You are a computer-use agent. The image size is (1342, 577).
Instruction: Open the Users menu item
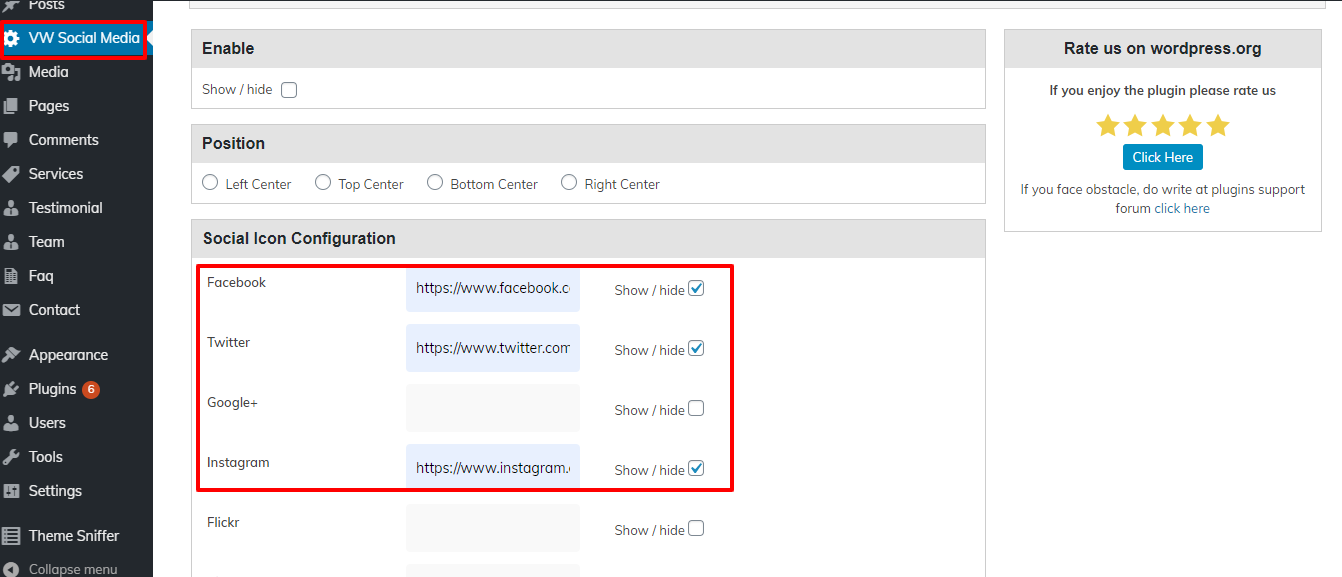(47, 423)
